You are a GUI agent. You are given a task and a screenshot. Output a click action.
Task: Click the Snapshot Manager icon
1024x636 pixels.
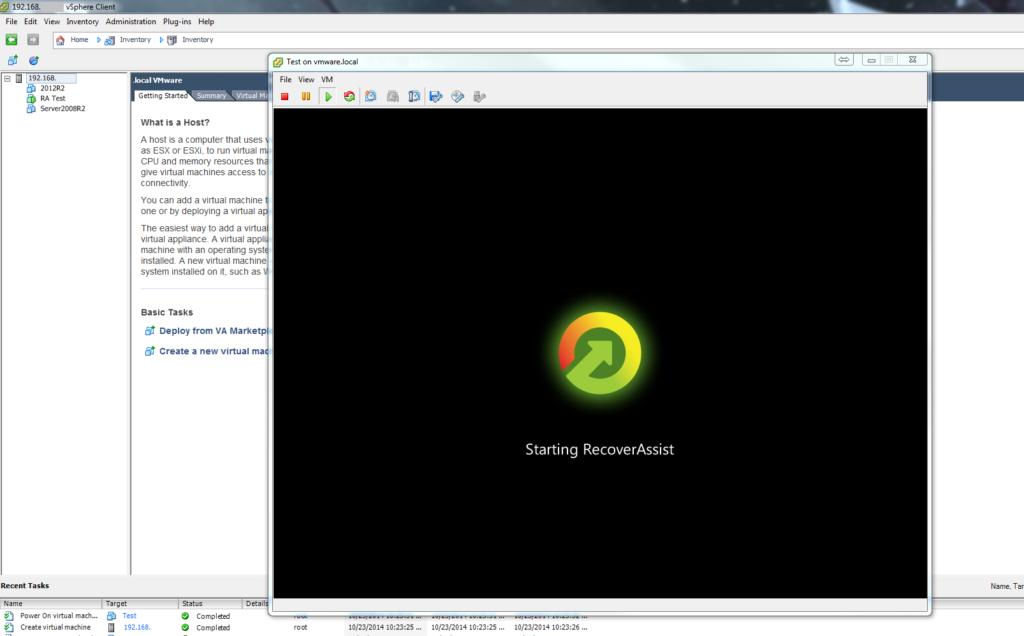point(414,96)
